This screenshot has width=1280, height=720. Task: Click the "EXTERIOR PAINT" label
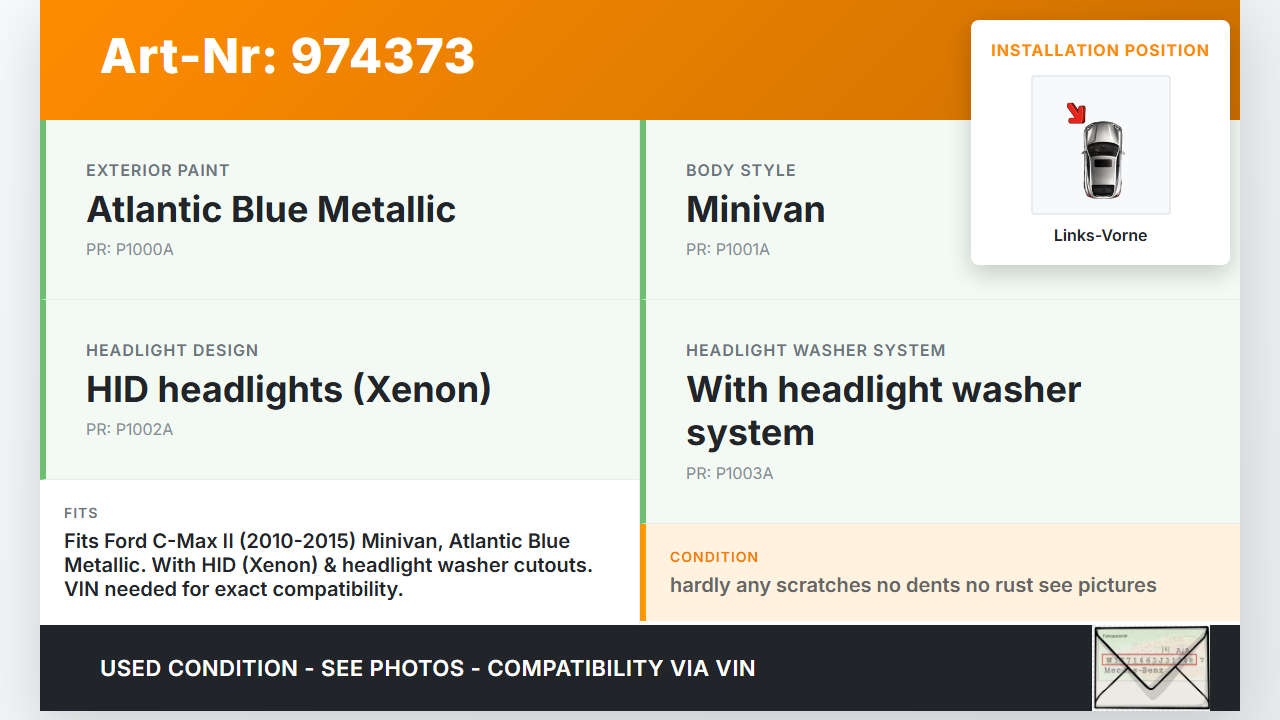[x=158, y=170]
